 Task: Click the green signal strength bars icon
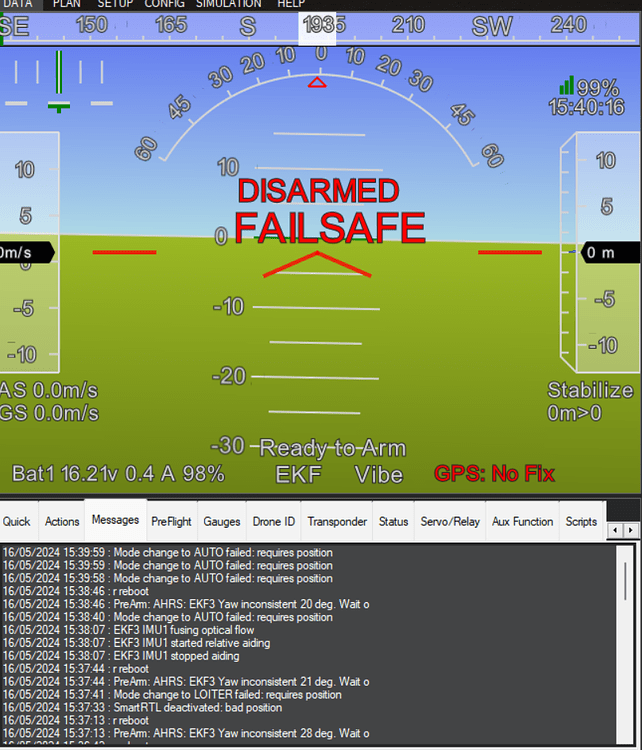click(x=566, y=85)
